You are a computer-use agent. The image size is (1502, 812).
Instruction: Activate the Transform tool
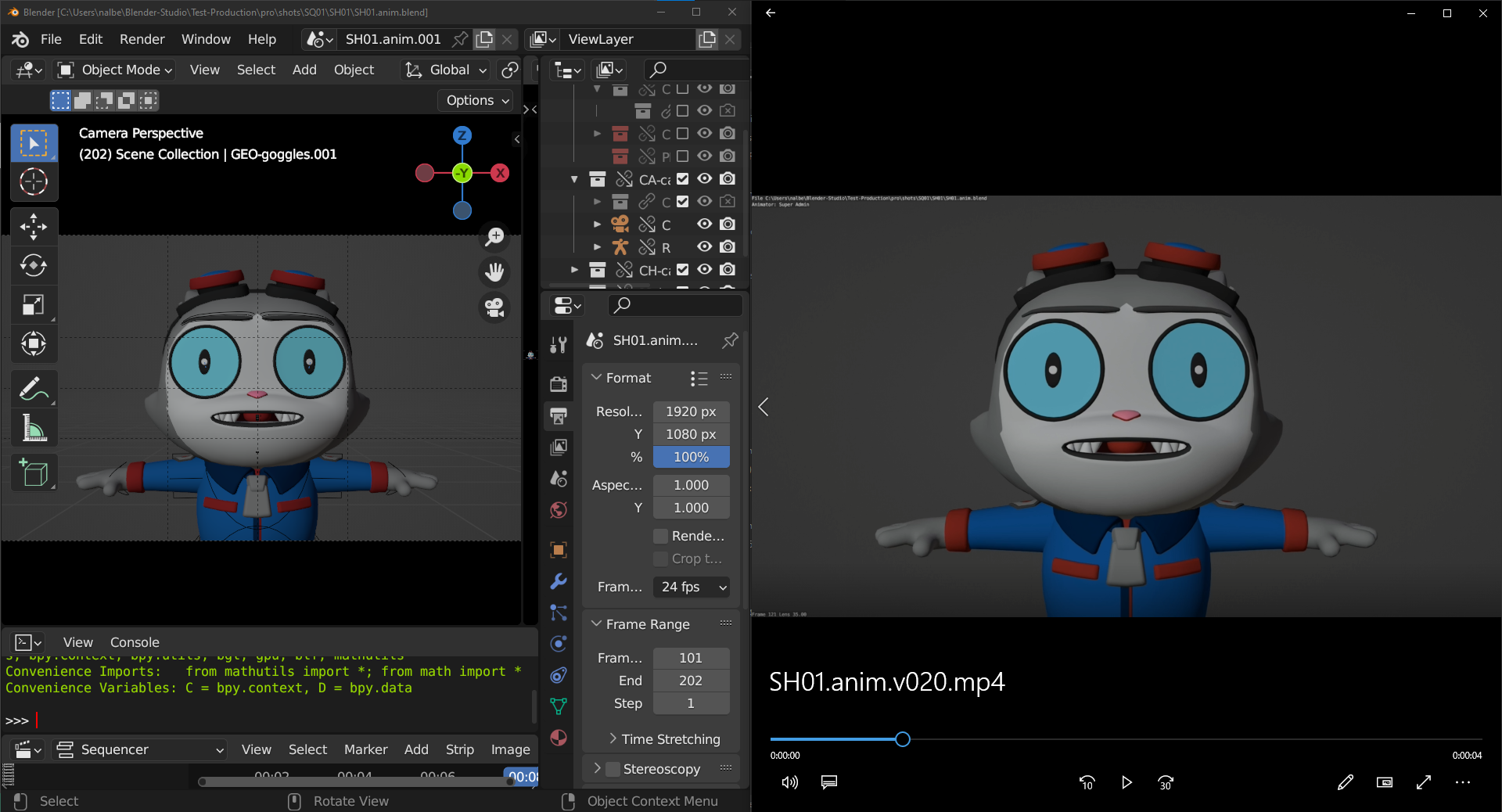point(34,343)
